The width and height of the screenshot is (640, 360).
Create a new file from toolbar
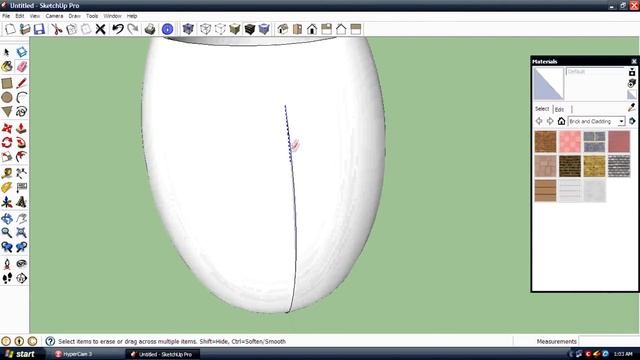10,29
